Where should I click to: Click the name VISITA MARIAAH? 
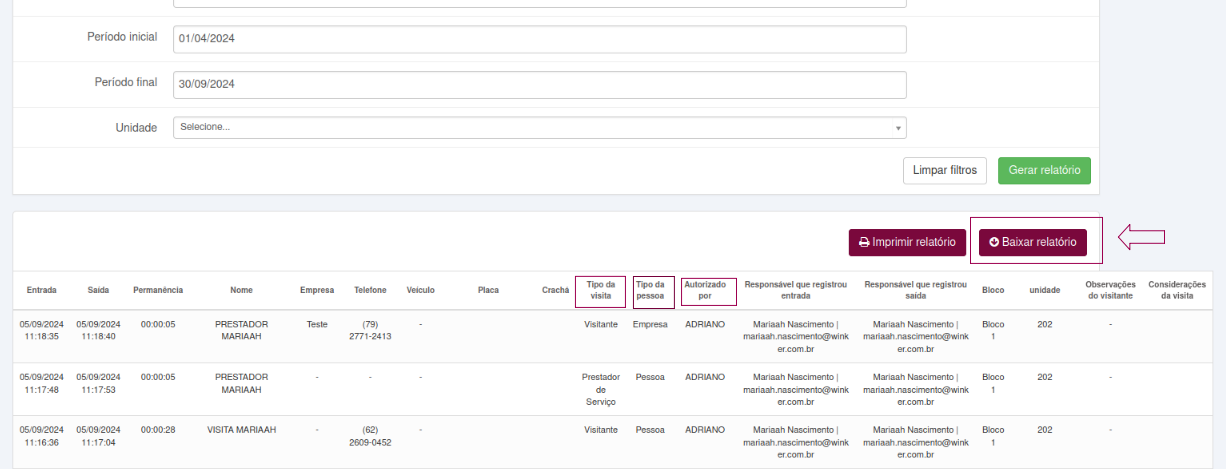point(241,429)
